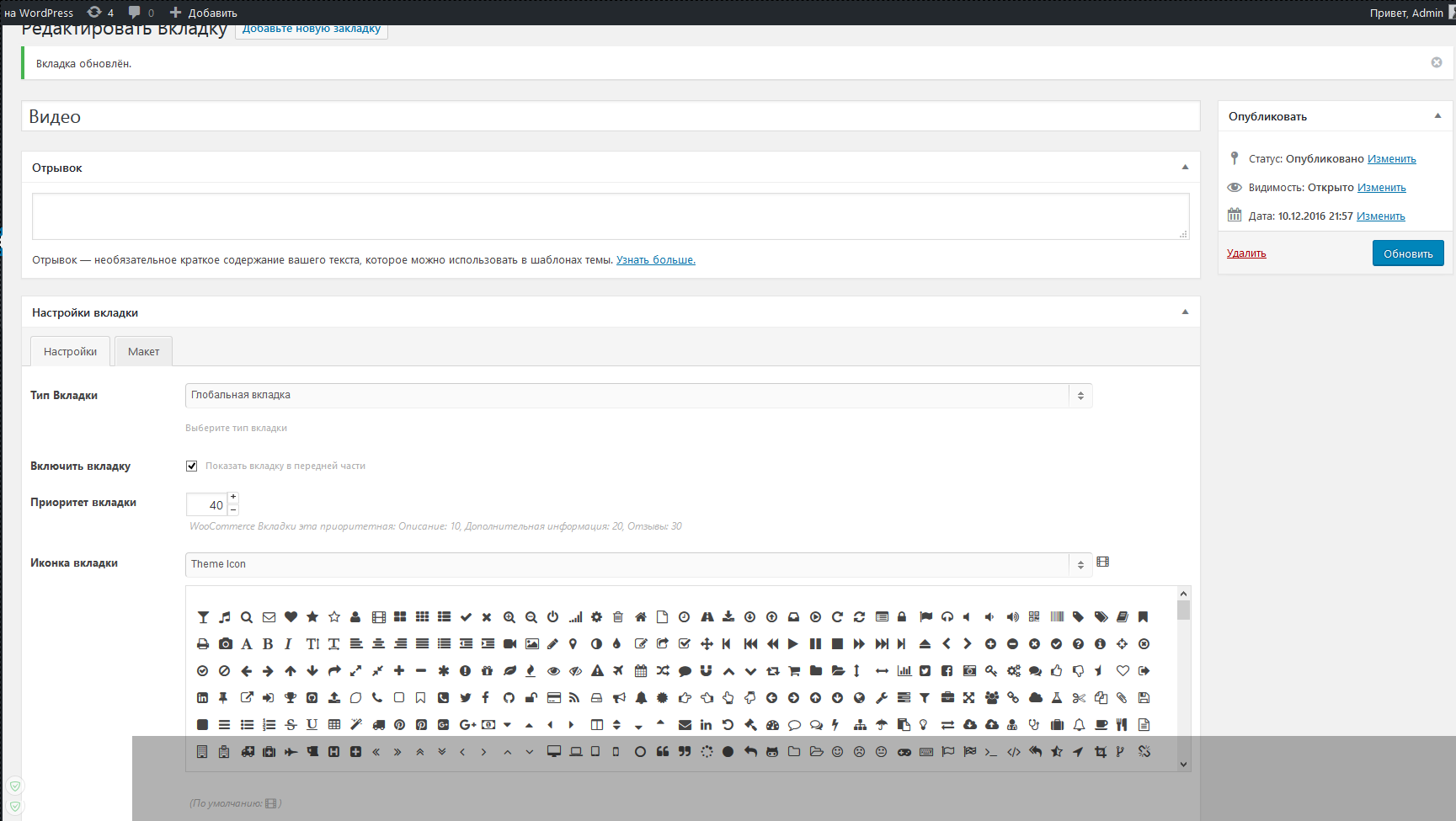Open the 'Узнать больше' link
The height and width of the screenshot is (821, 1456).
coord(655,260)
